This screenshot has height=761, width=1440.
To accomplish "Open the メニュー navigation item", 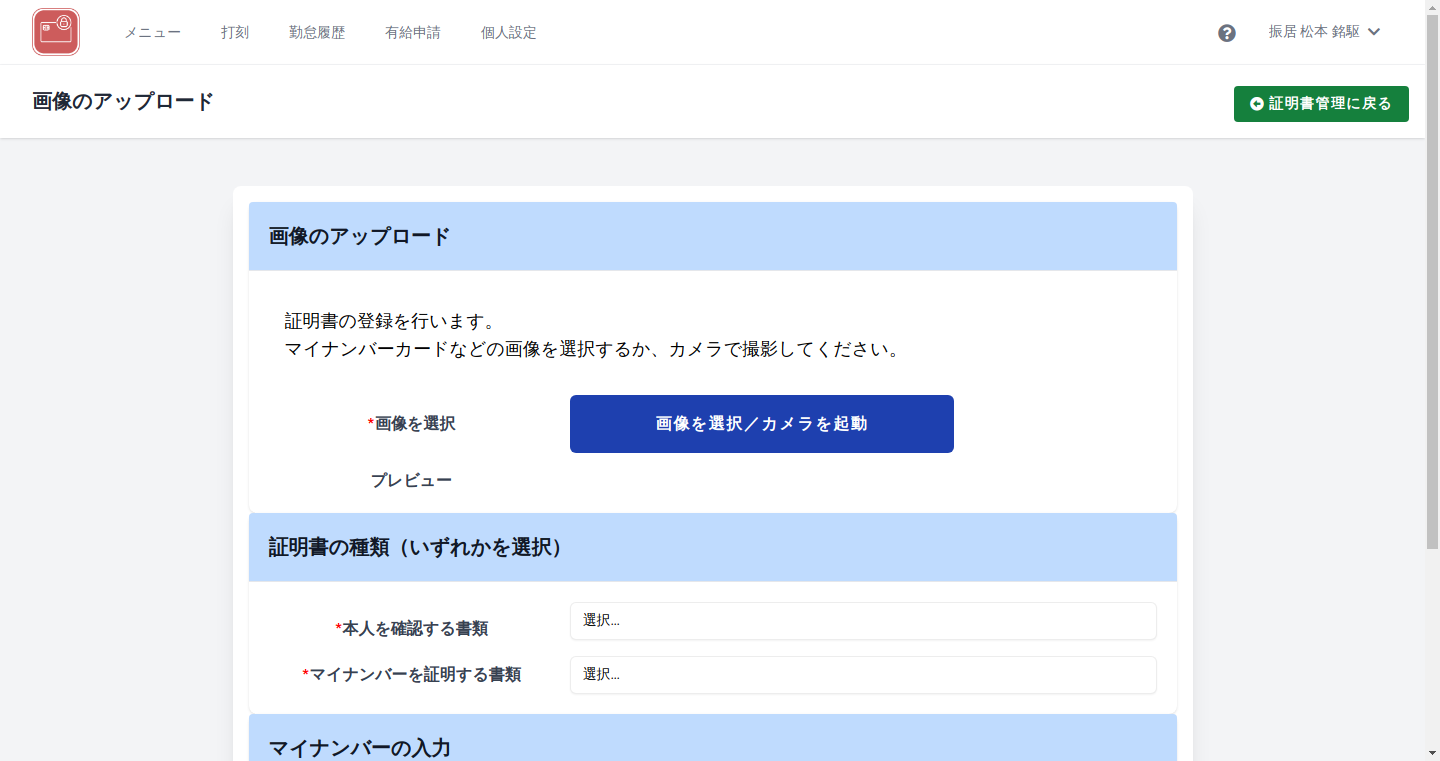I will click(153, 33).
